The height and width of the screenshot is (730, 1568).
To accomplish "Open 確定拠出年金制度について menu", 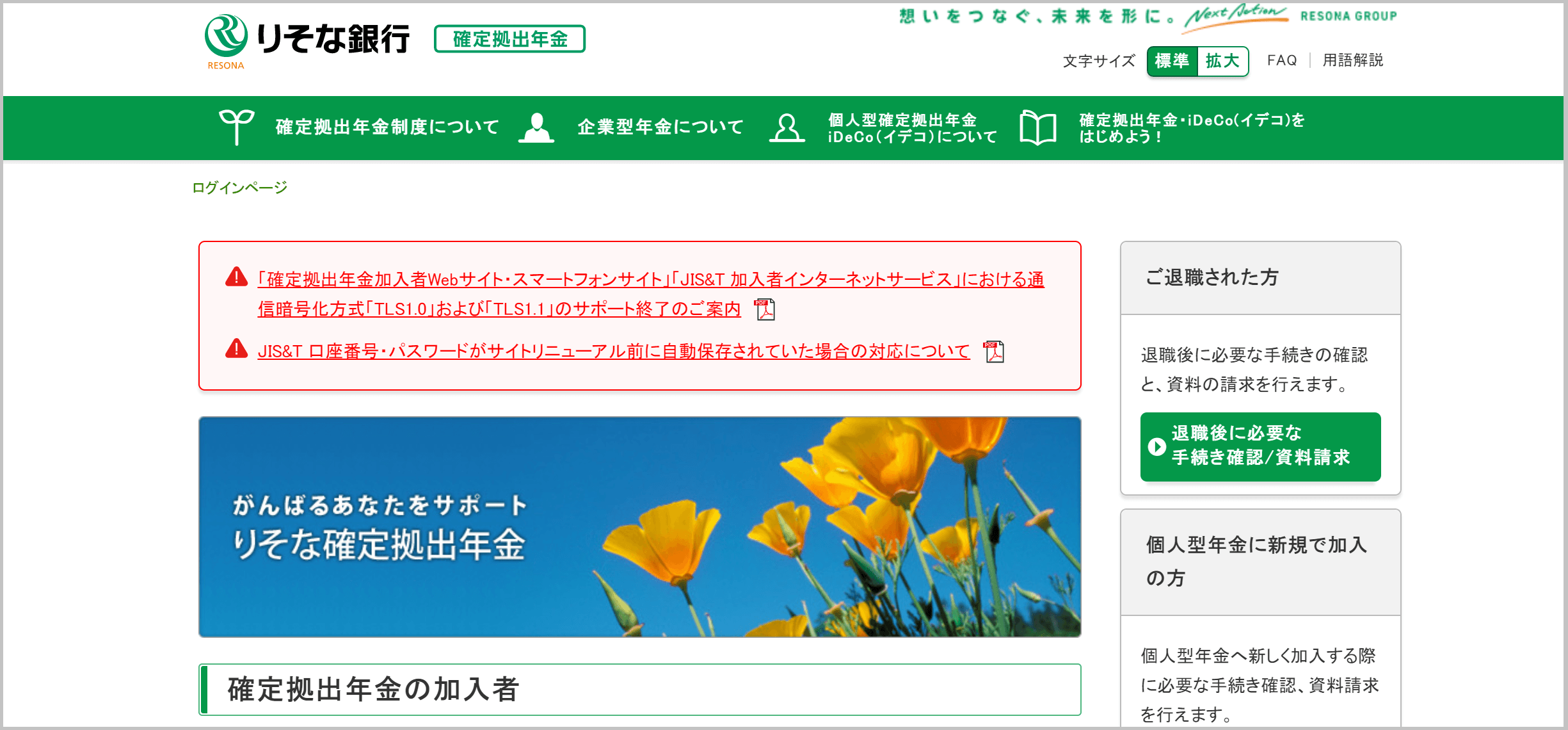I will pyautogui.click(x=387, y=127).
